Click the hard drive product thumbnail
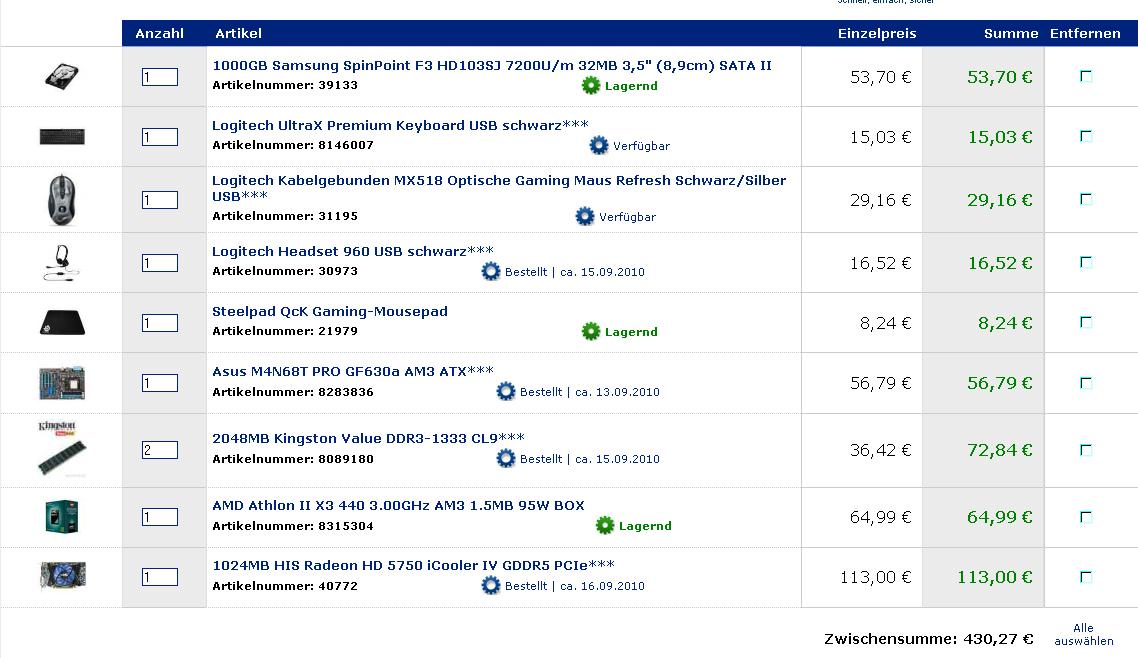This screenshot has height=658, width=1138. pos(62,76)
